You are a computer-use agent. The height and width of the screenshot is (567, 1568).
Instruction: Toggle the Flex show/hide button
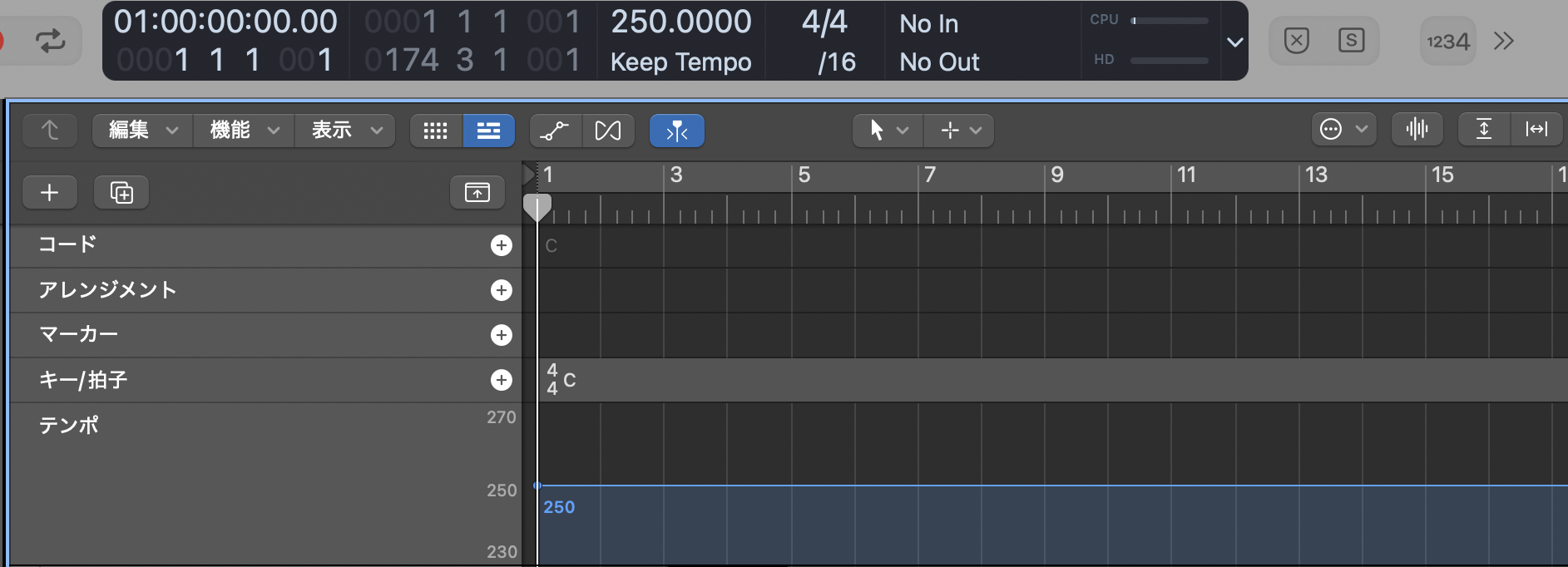pyautogui.click(x=608, y=131)
